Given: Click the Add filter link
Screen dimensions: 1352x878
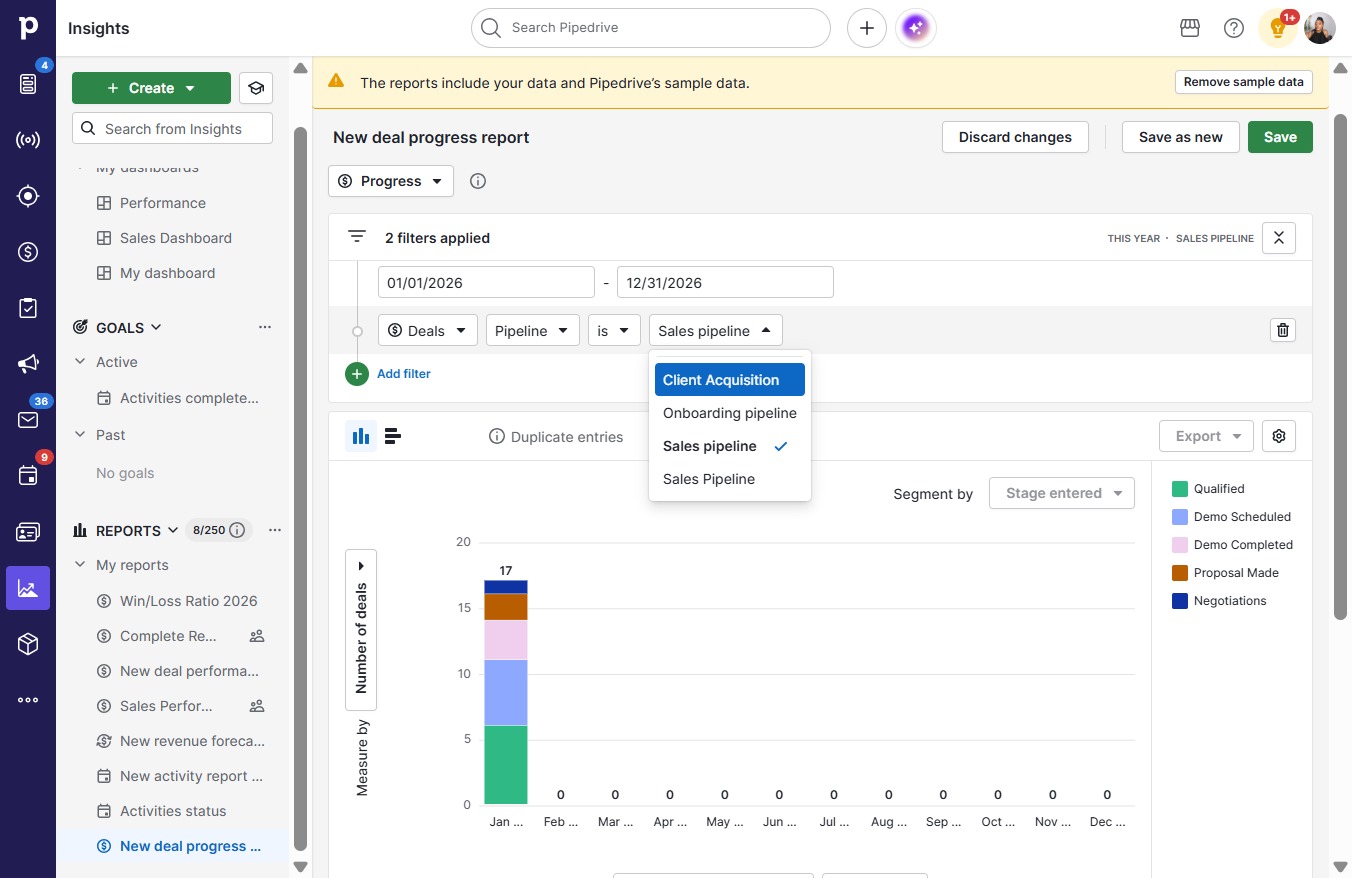Looking at the screenshot, I should point(404,374).
